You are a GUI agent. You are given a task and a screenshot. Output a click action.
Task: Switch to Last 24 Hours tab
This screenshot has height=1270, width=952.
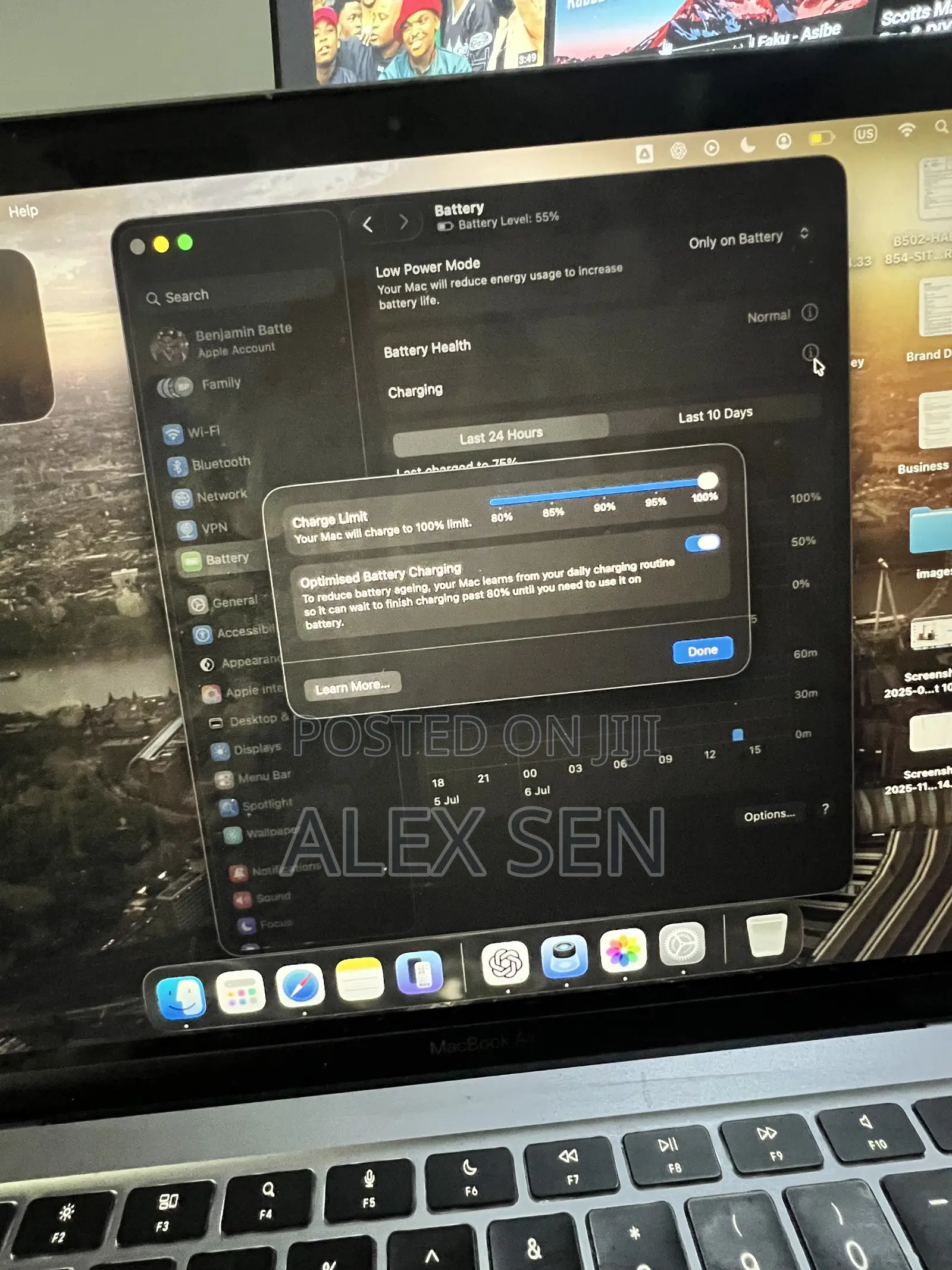501,436
